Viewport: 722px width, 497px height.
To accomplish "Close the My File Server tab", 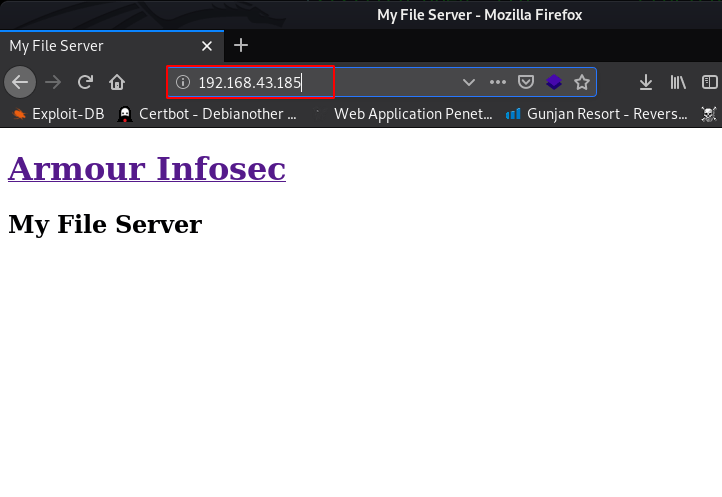I will pyautogui.click(x=207, y=46).
